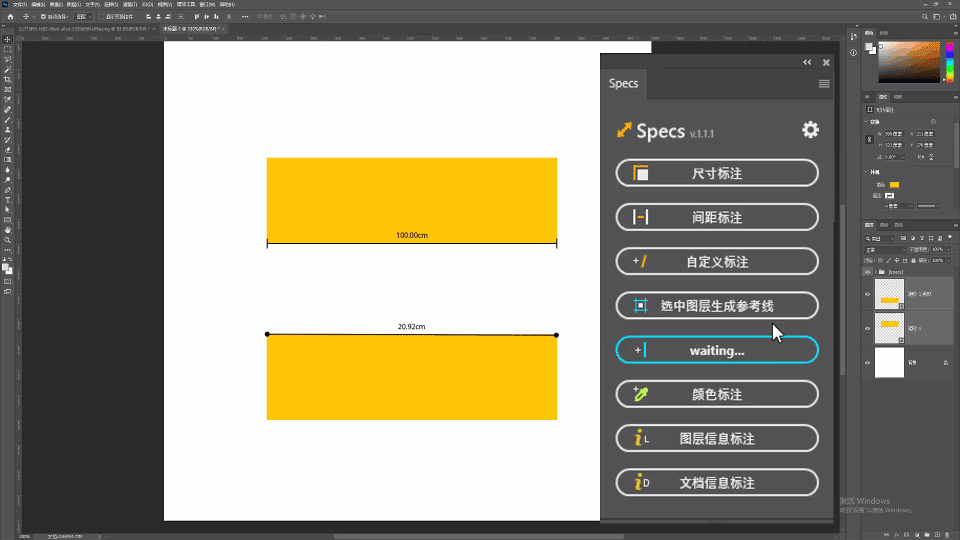Open the layer fill percentage dropdown
960x540 pixels.
tap(948, 260)
